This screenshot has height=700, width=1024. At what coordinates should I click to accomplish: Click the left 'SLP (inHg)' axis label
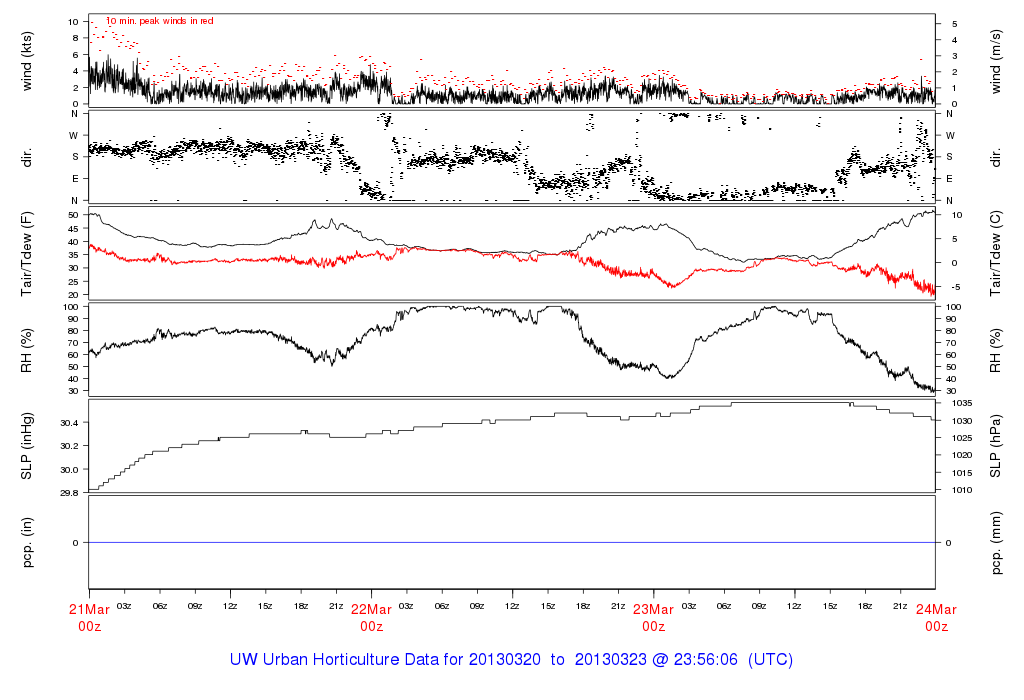27,446
